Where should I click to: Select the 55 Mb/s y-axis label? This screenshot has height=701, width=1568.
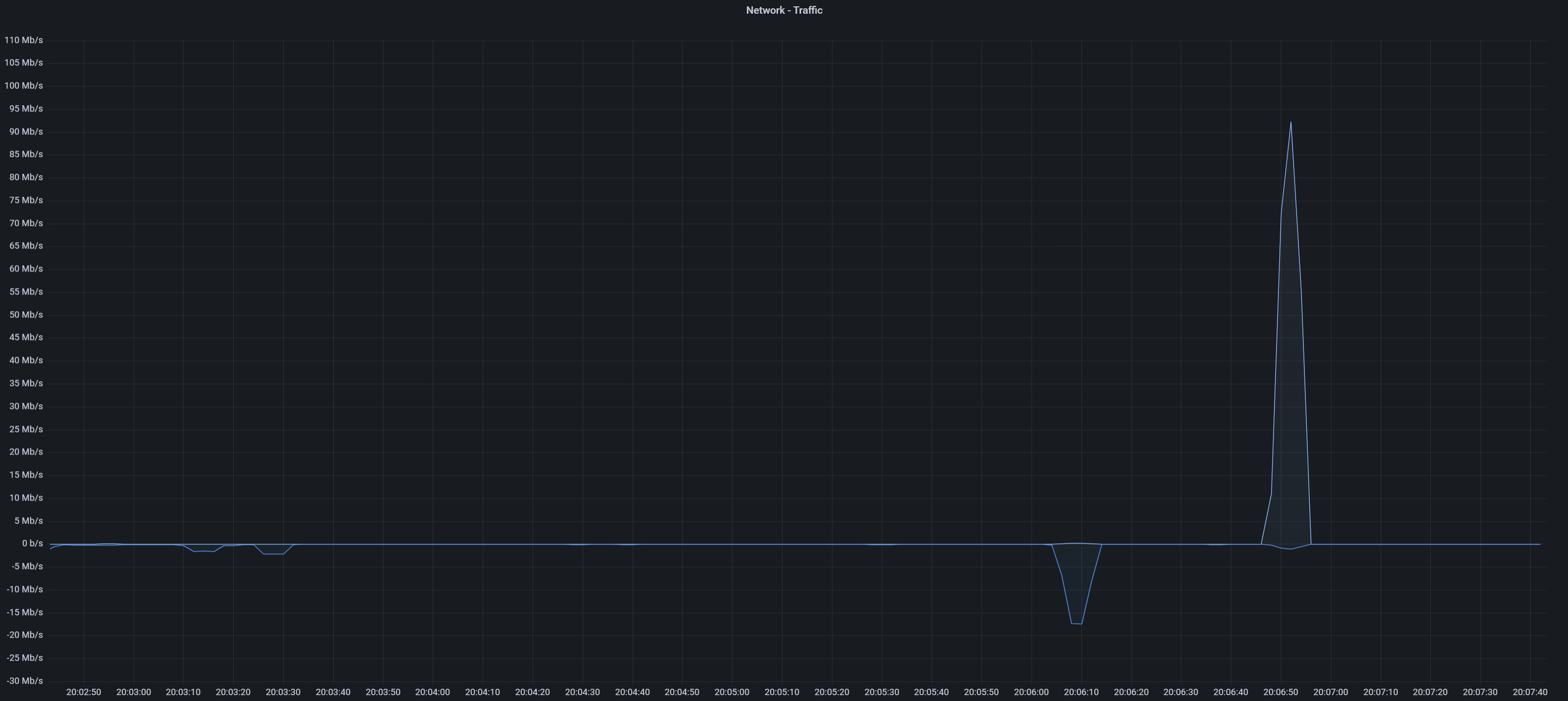(x=26, y=291)
